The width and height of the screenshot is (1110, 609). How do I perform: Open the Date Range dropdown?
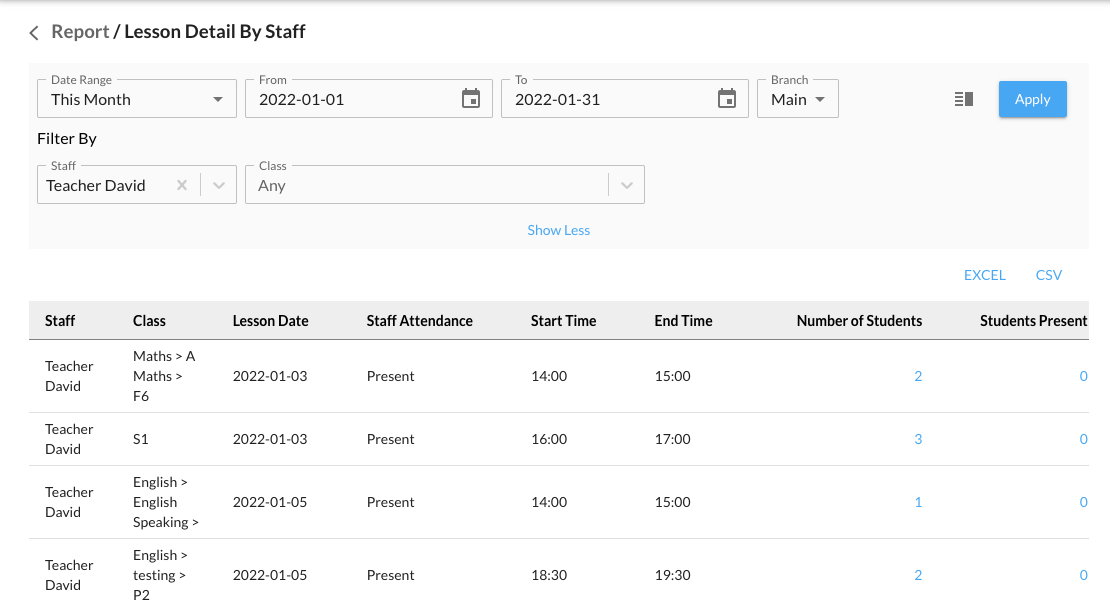tap(136, 99)
